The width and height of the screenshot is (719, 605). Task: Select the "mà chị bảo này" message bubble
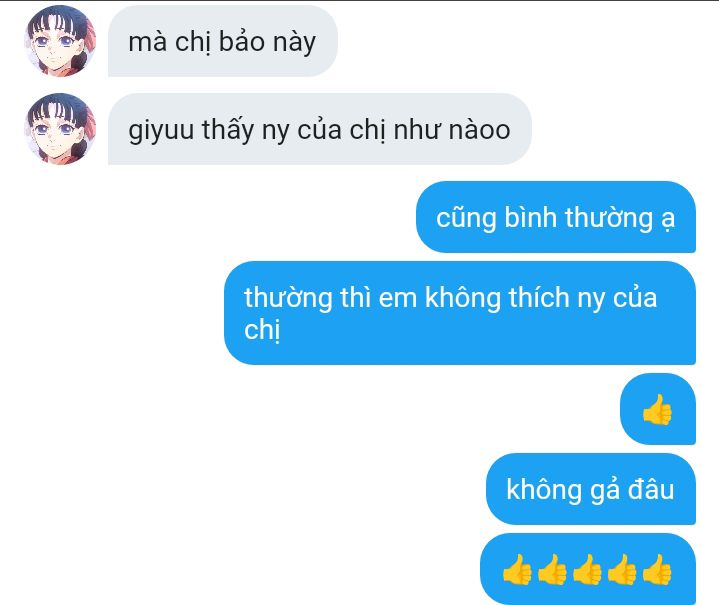pyautogui.click(x=223, y=41)
